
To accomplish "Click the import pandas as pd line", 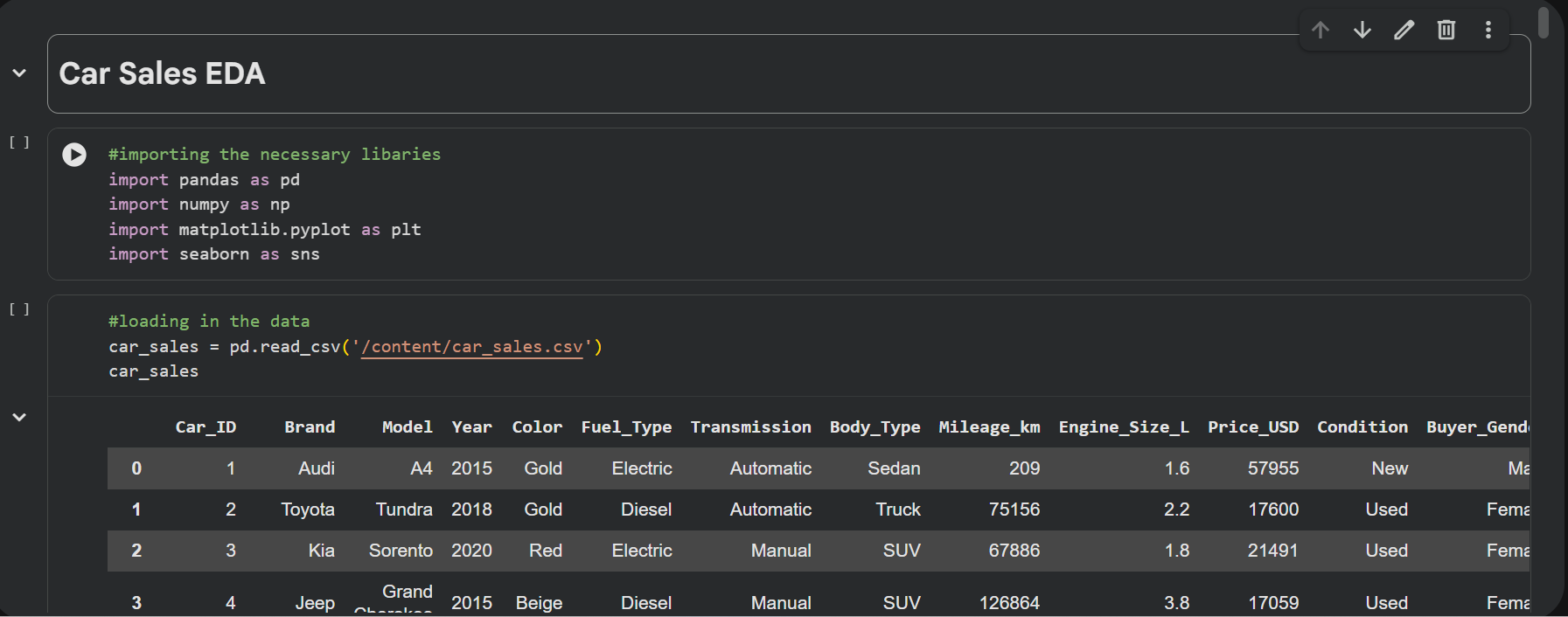I will click(205, 180).
